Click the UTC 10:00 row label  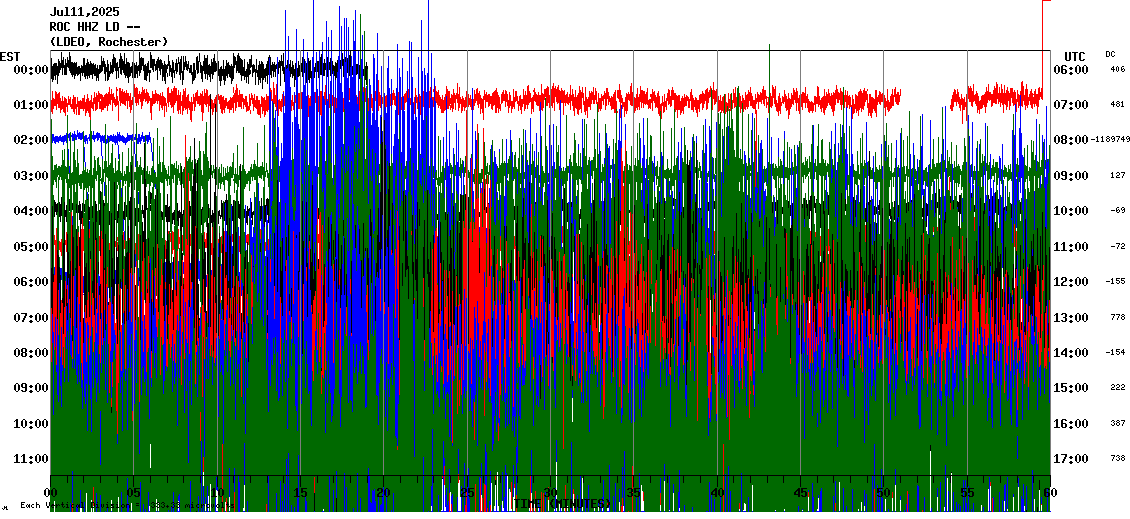pyautogui.click(x=1071, y=211)
